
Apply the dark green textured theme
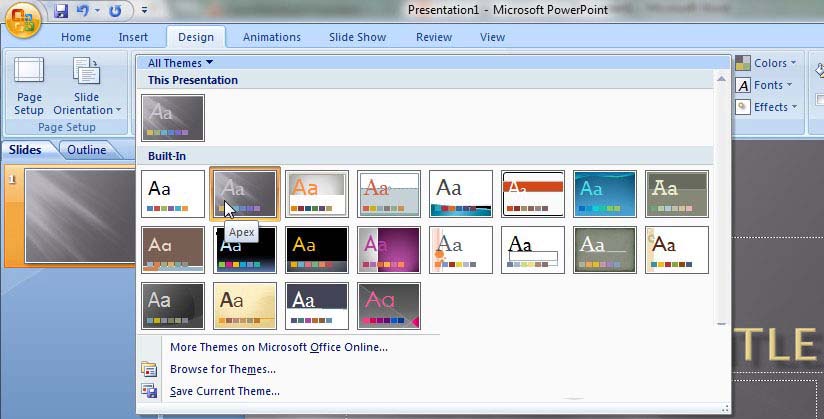click(605, 250)
